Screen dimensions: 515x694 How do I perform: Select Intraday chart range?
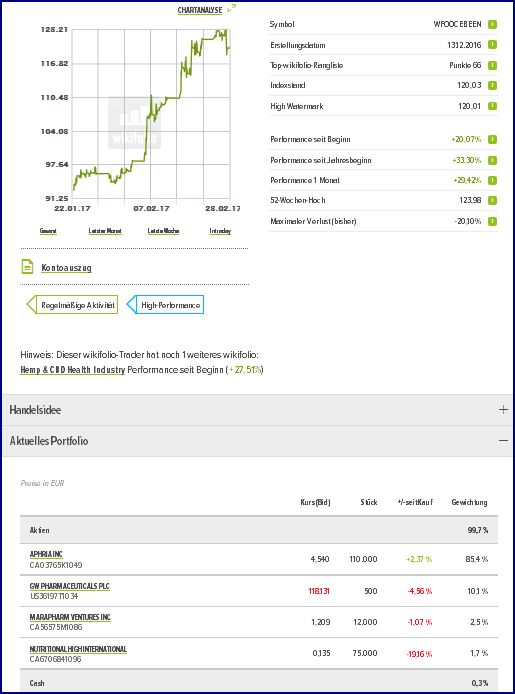point(220,231)
